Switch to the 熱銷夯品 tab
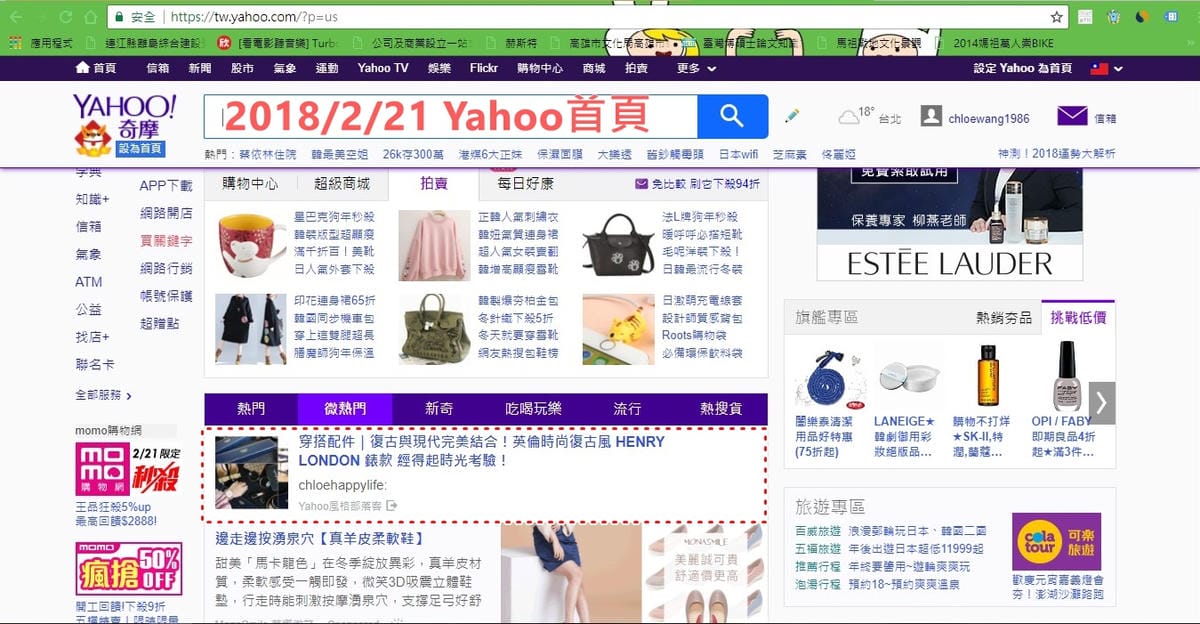Viewport: 1200px width, 624px height. 1003,318
